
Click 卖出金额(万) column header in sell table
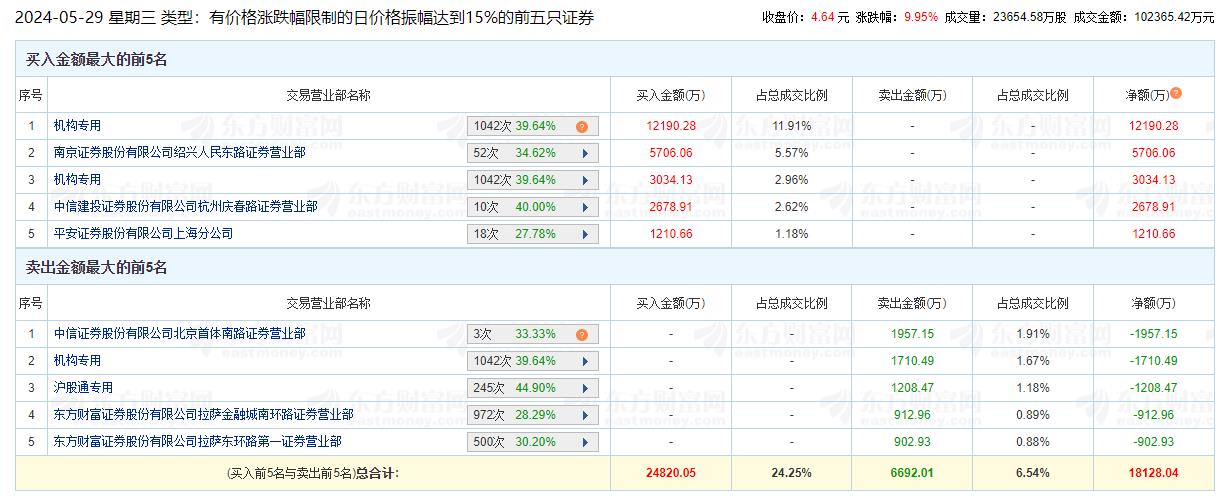click(x=912, y=304)
